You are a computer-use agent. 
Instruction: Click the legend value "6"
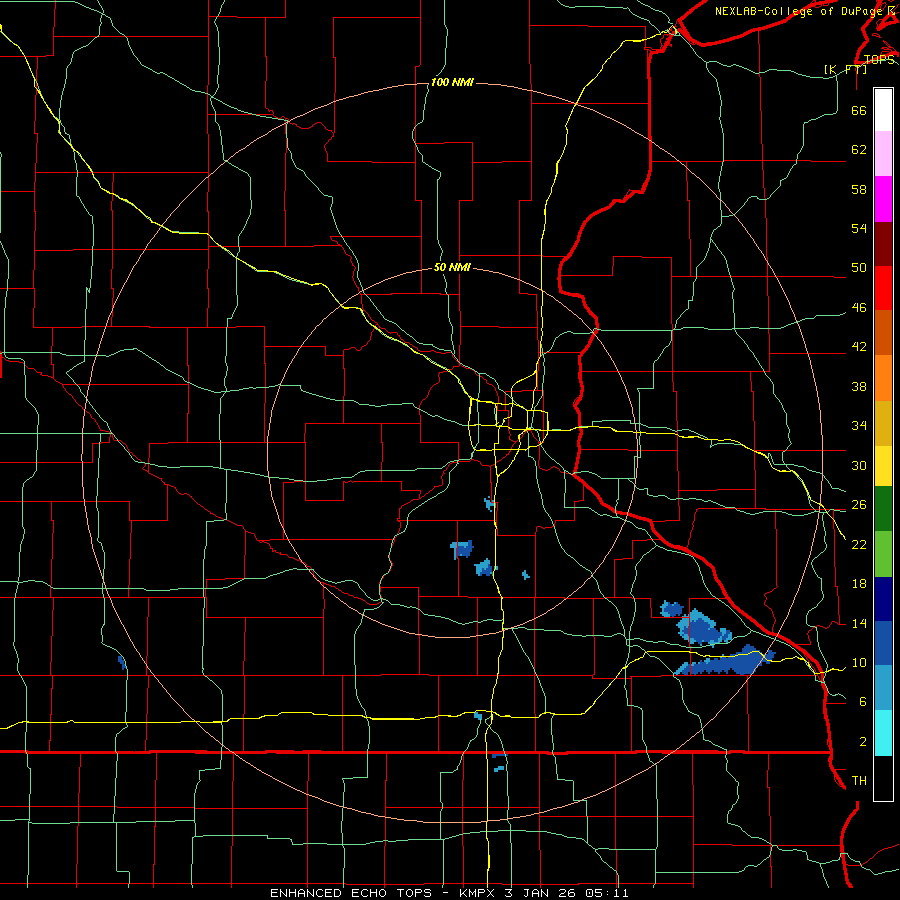tap(863, 702)
